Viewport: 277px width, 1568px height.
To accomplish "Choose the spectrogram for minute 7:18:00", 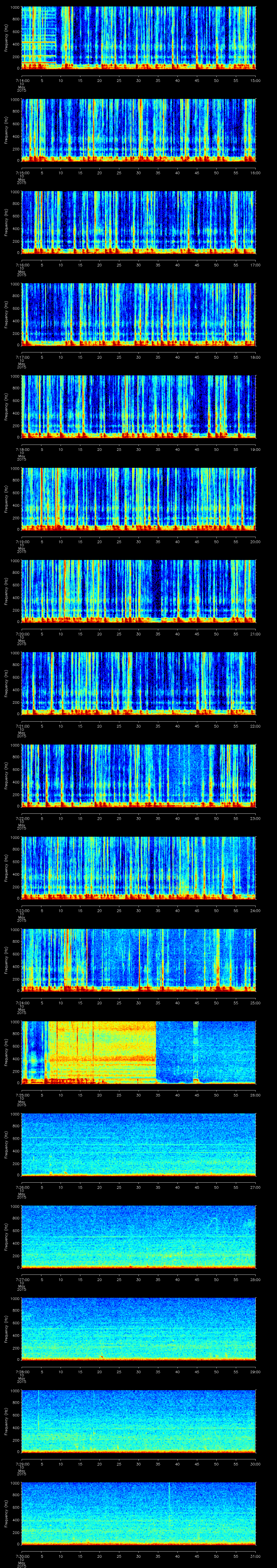I will coord(138,407).
